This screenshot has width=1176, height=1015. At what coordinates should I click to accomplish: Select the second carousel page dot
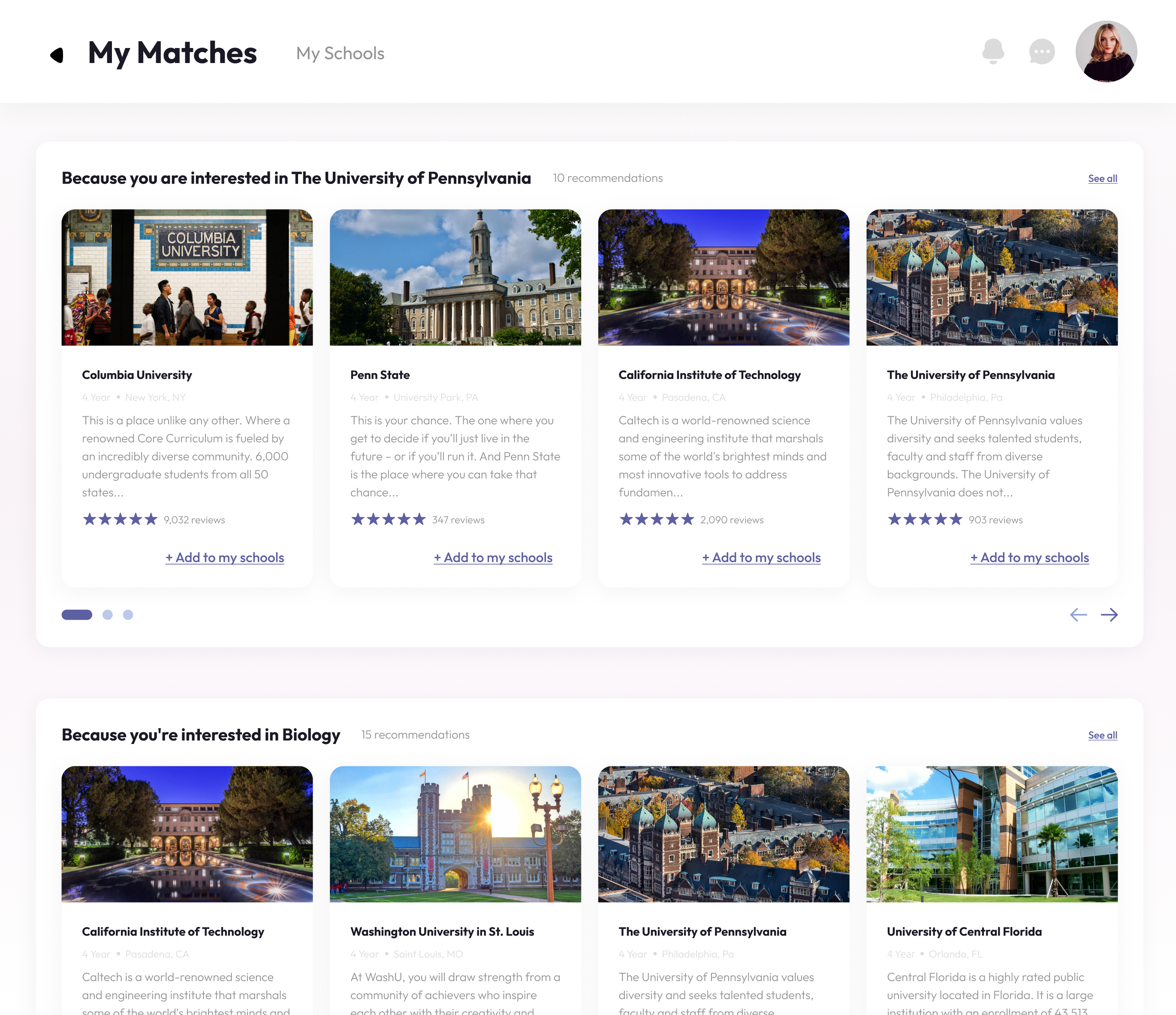pos(107,614)
